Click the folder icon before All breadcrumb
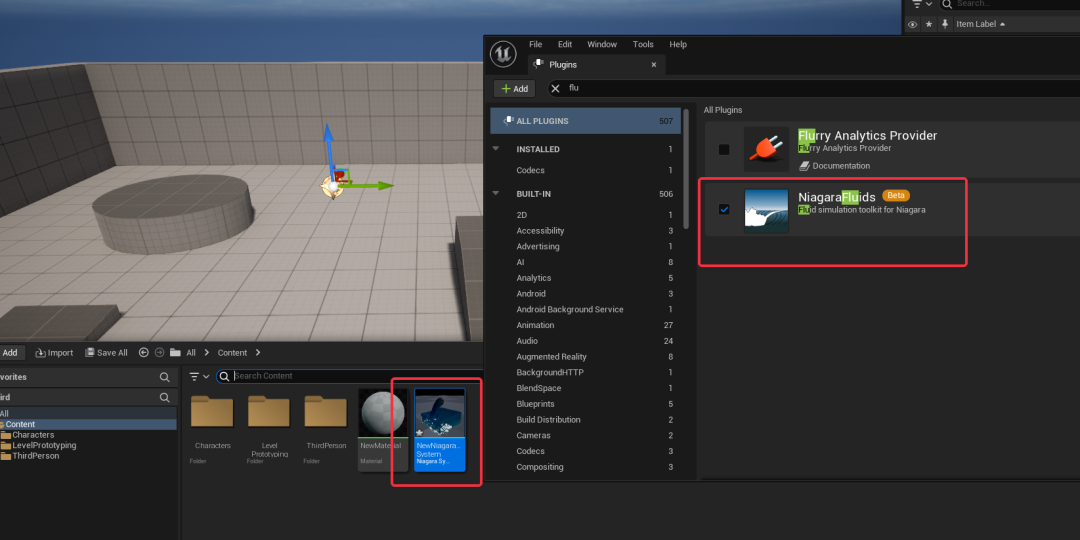This screenshot has width=1080, height=540. [176, 353]
